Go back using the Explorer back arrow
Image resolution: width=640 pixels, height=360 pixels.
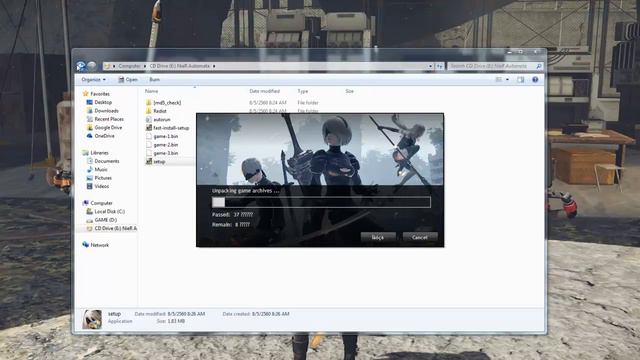click(x=81, y=66)
